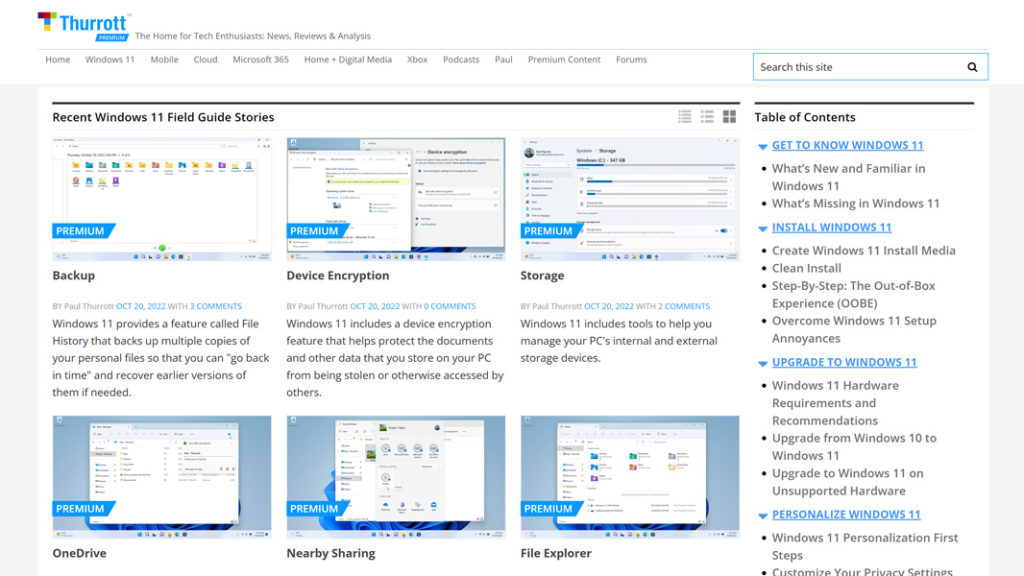Click PREMIUM badge on Backup thumbnail

click(x=84, y=231)
